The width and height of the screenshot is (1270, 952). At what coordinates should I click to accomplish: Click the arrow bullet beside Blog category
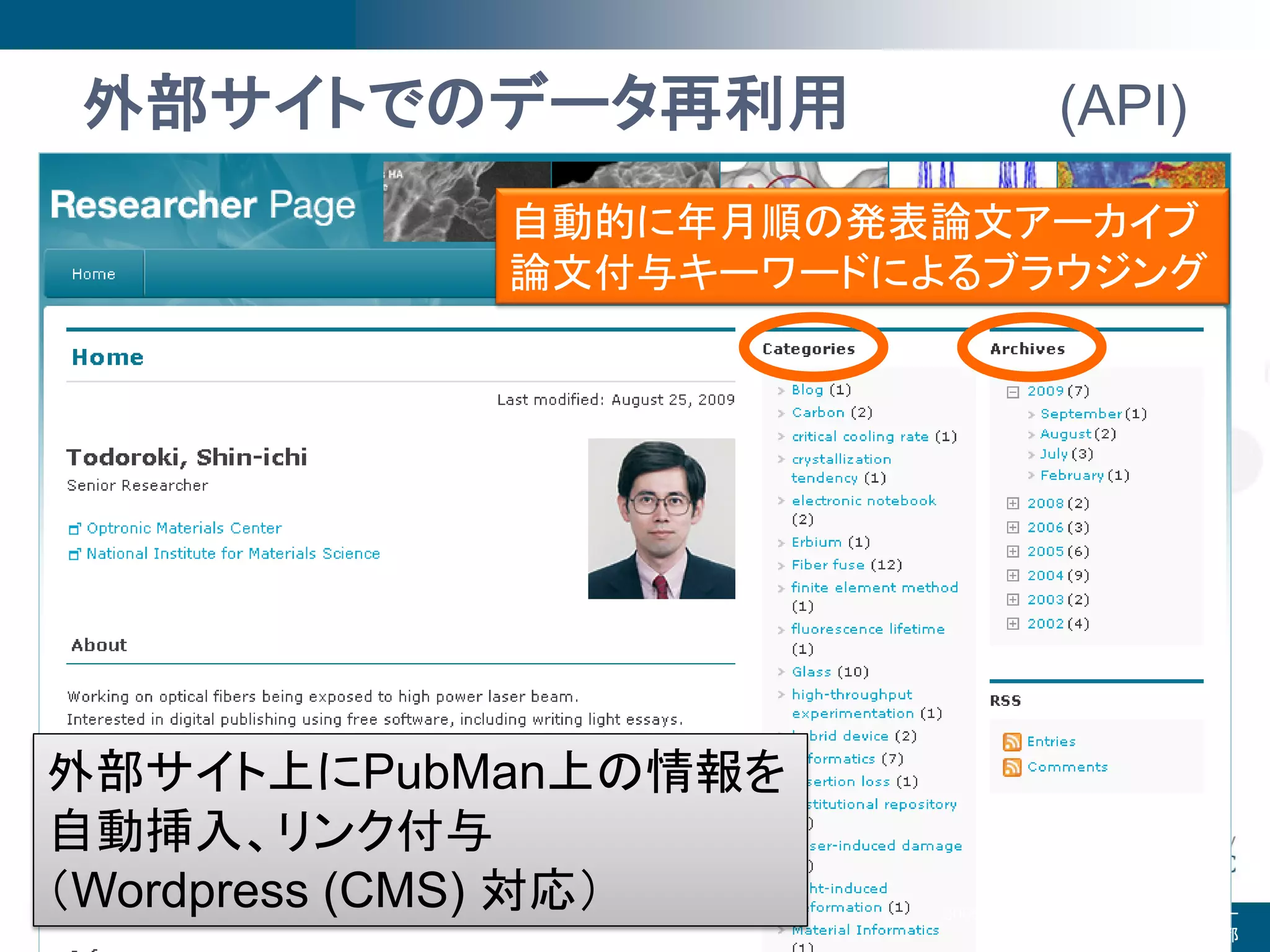(781, 391)
